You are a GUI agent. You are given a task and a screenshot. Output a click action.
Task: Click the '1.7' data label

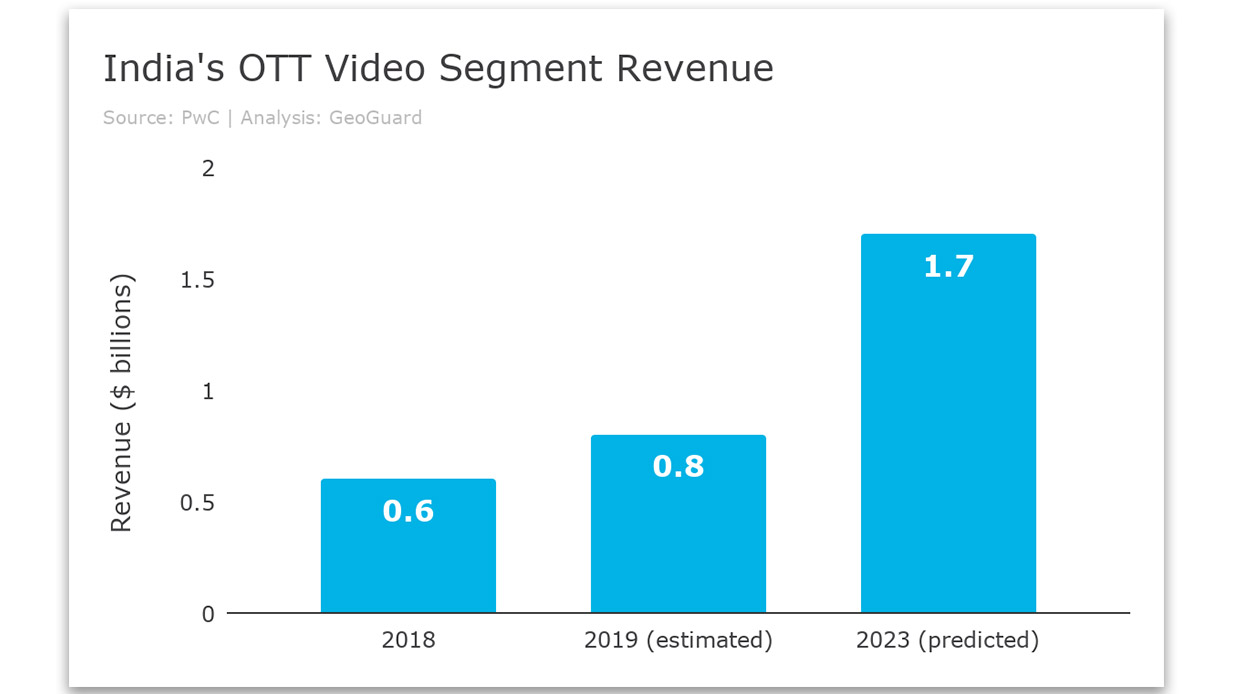[948, 266]
